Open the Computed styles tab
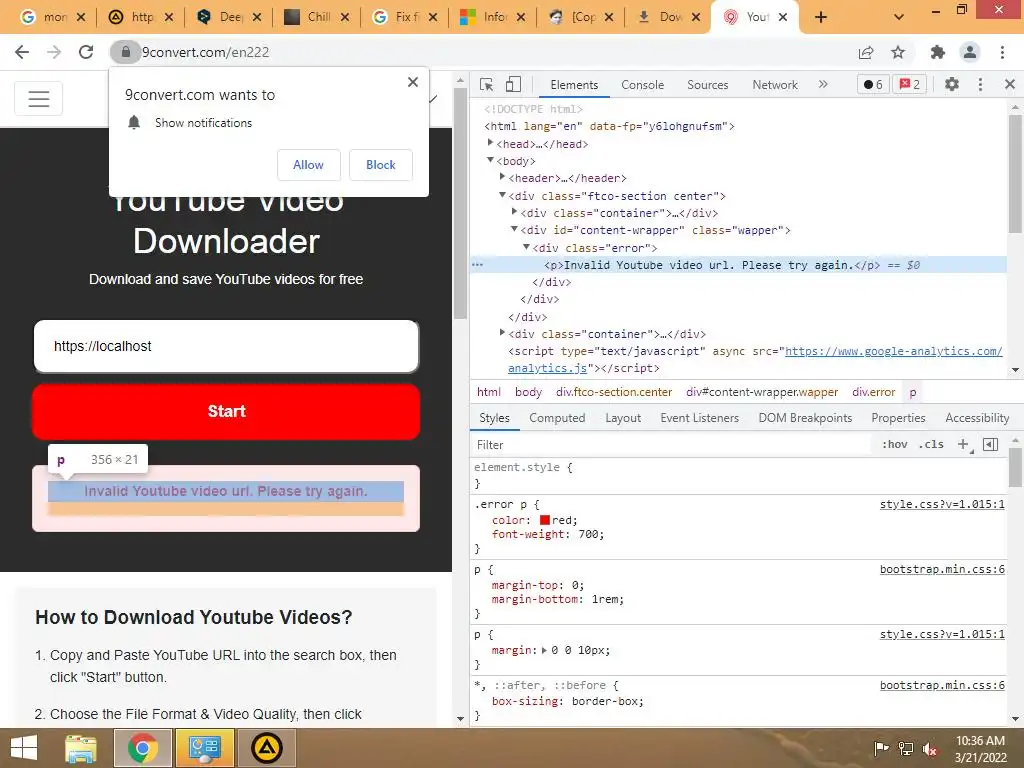1024x768 pixels. 557,418
